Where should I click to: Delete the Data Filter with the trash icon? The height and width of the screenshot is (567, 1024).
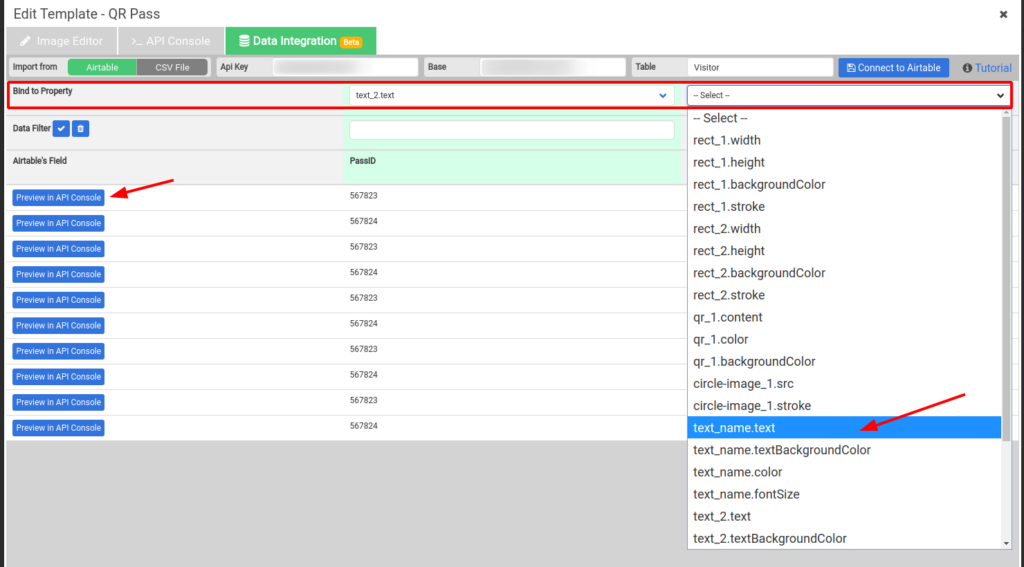80,129
